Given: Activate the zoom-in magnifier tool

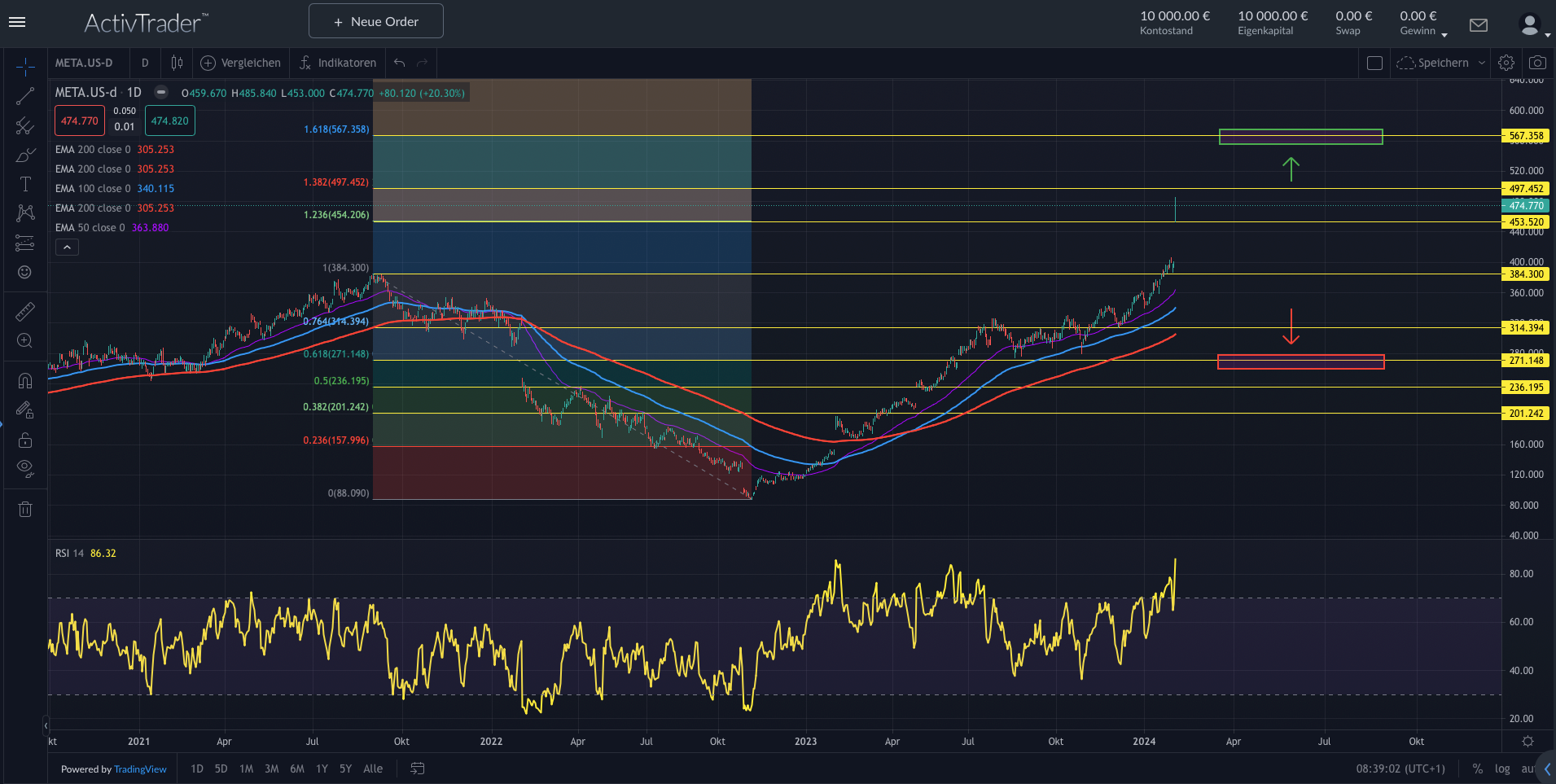Looking at the screenshot, I should click(x=25, y=340).
